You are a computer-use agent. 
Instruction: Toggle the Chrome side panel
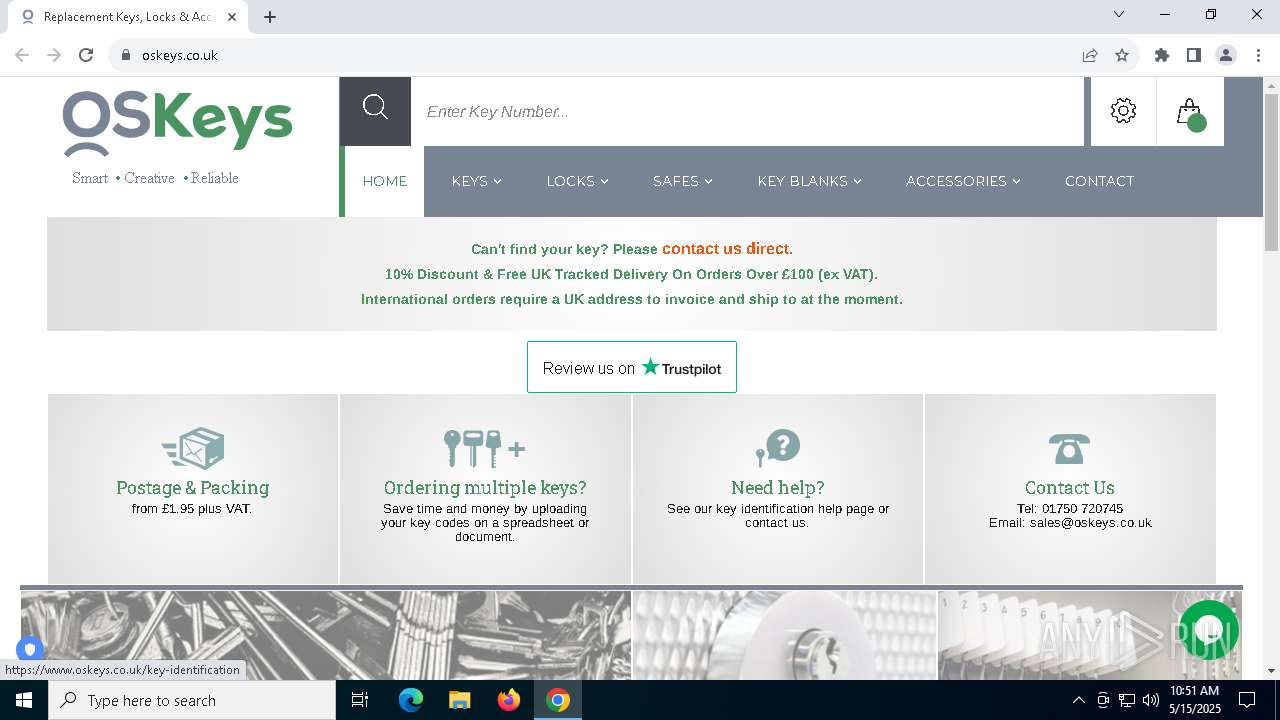point(1194,55)
